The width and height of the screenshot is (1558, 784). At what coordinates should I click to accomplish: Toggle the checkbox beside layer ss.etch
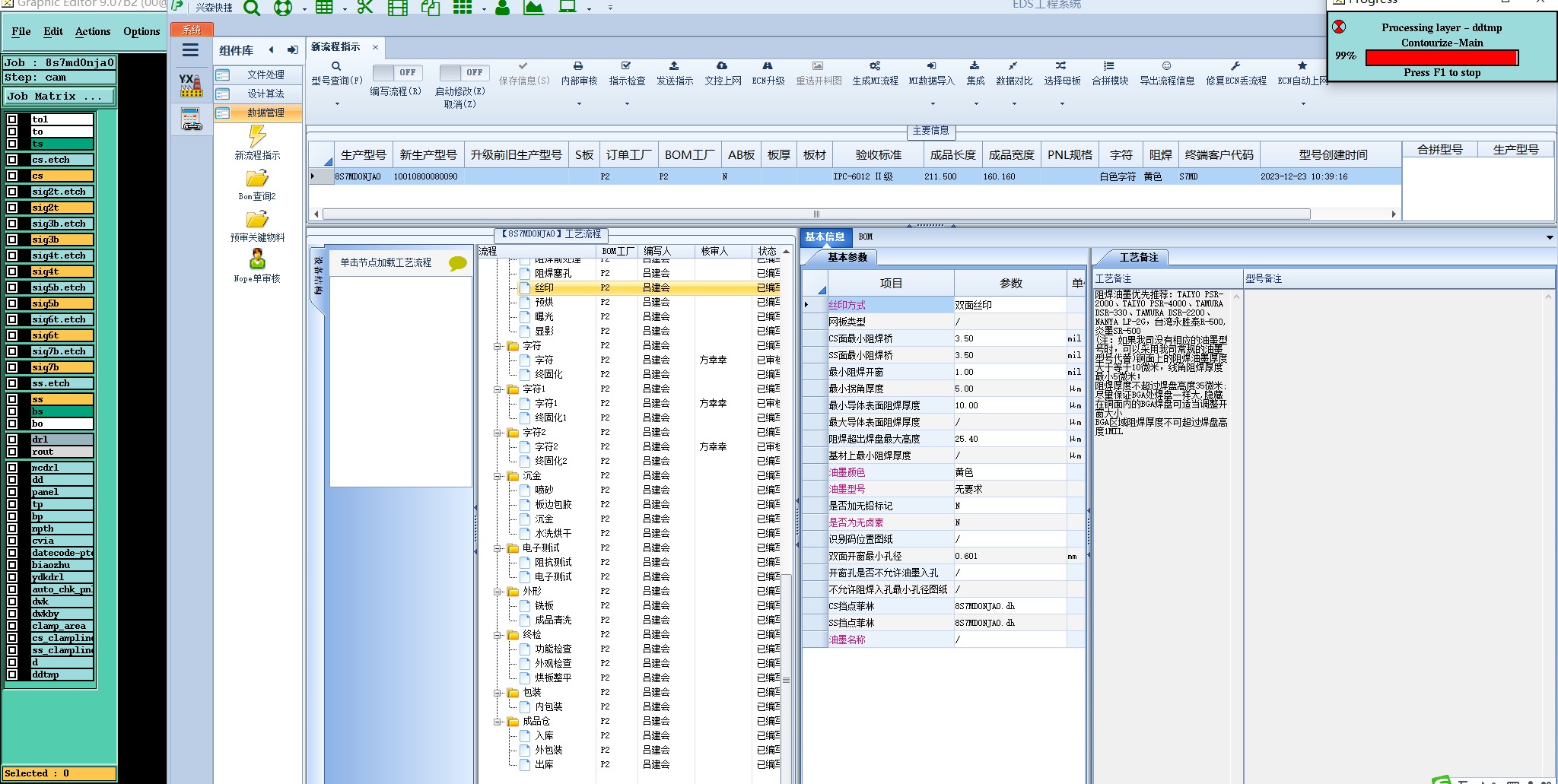coord(12,383)
